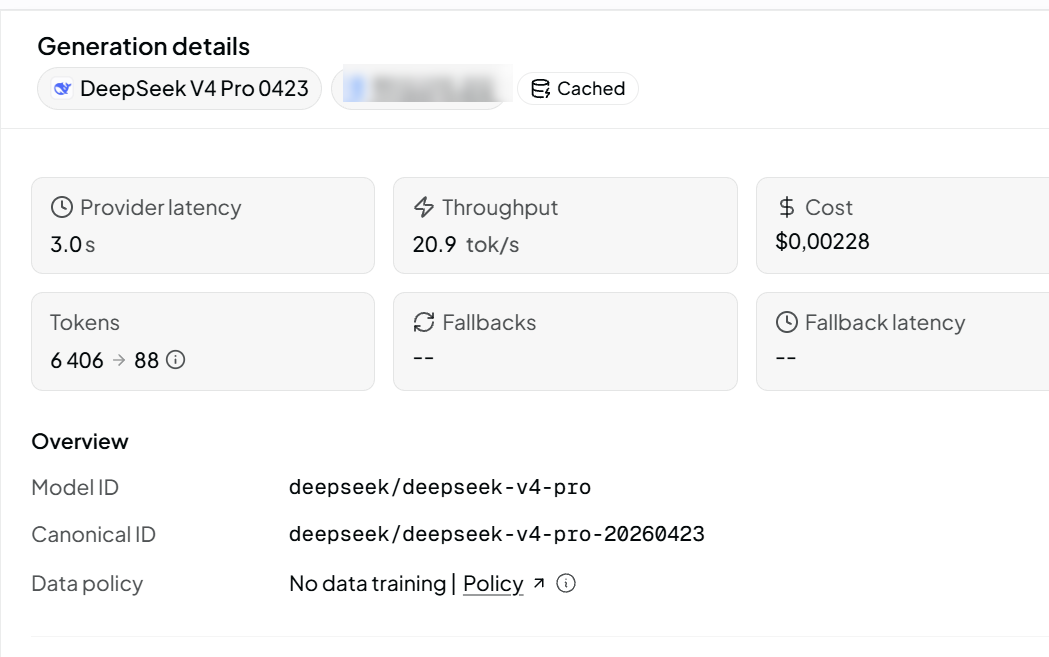Viewport: 1049px width, 657px height.
Task: Open the Policy link
Action: [493, 584]
